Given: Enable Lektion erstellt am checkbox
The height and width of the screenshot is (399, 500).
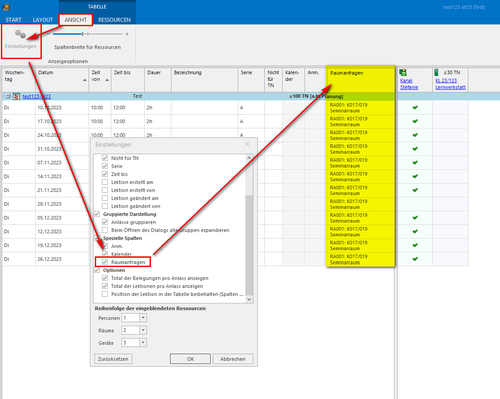Looking at the screenshot, I should (x=105, y=182).
